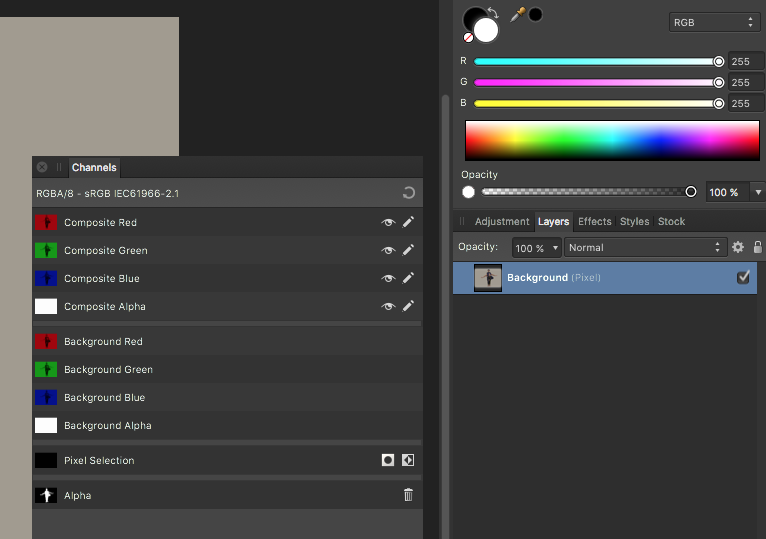766x539 pixels.
Task: Select the Background Red channel row
Action: pos(227,341)
